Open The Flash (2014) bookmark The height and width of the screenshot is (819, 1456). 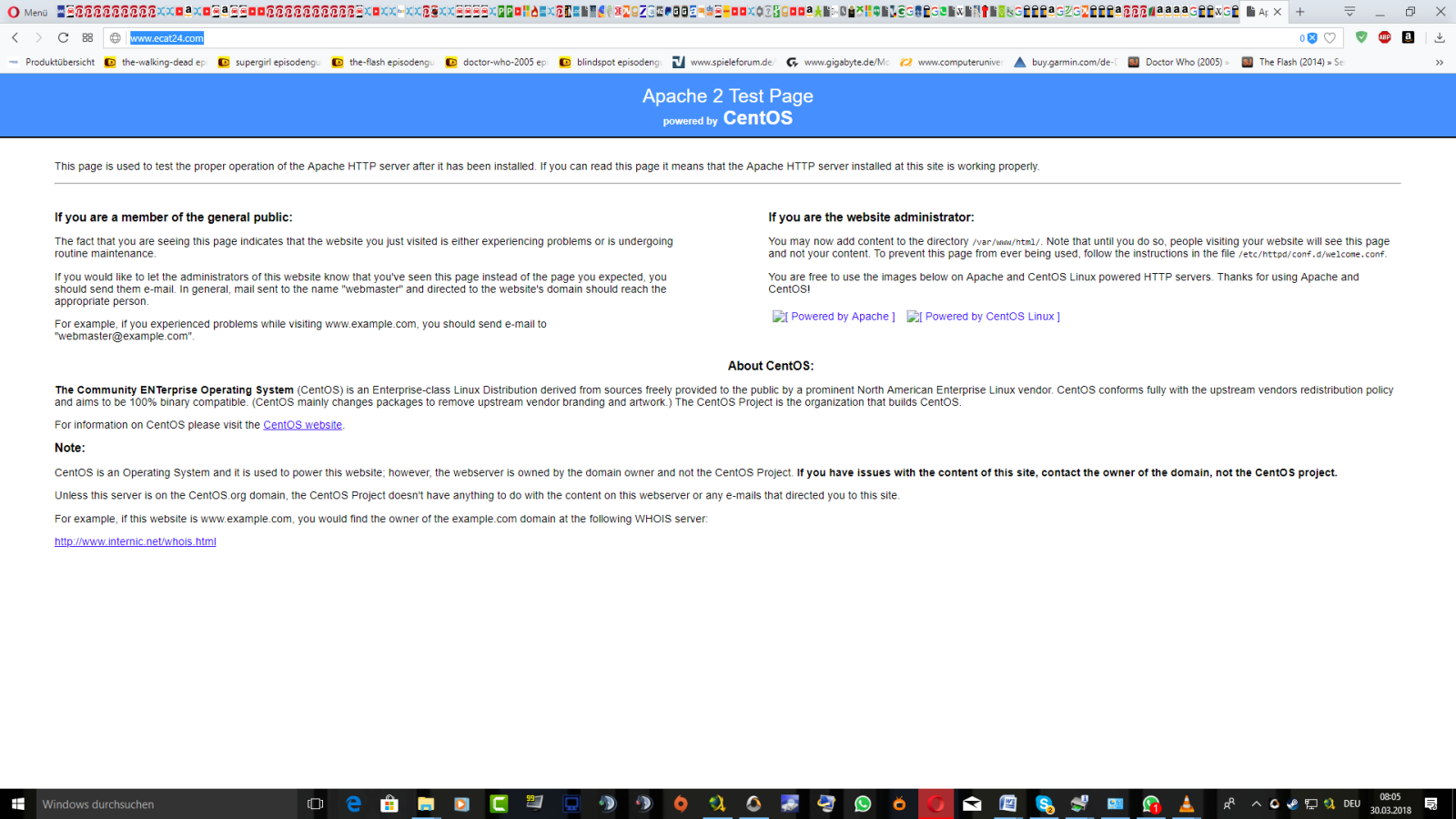tap(1293, 62)
